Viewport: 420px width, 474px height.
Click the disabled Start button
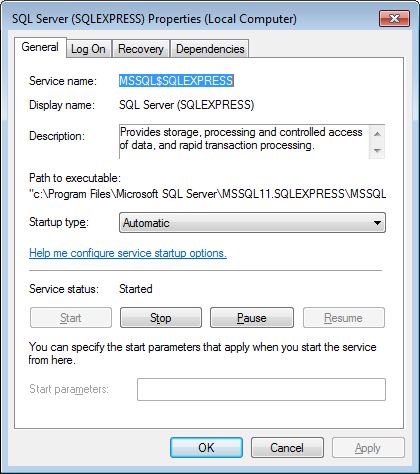coord(71,318)
